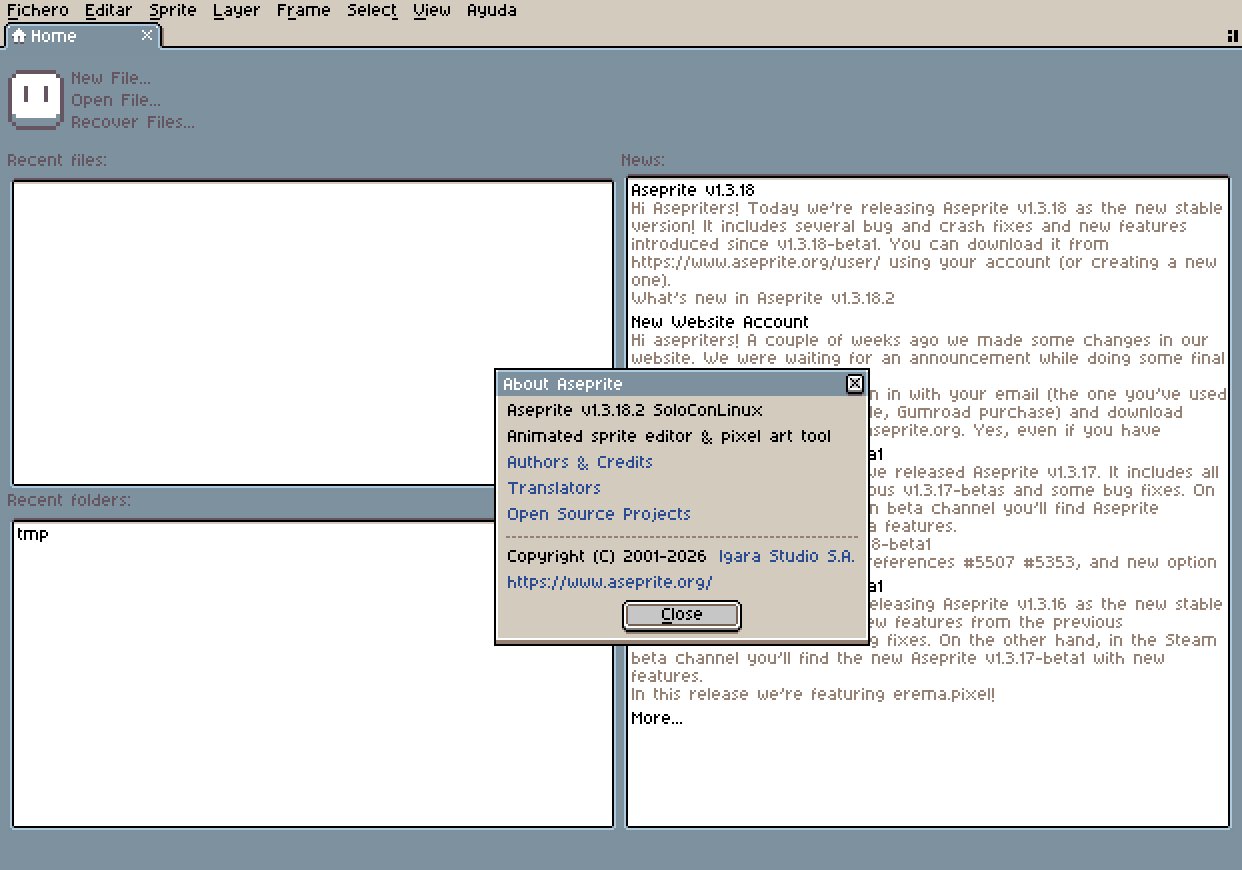Click 'In this release we're featuring erema.pixel!' text
Image resolution: width=1242 pixels, height=870 pixels.
tap(813, 694)
